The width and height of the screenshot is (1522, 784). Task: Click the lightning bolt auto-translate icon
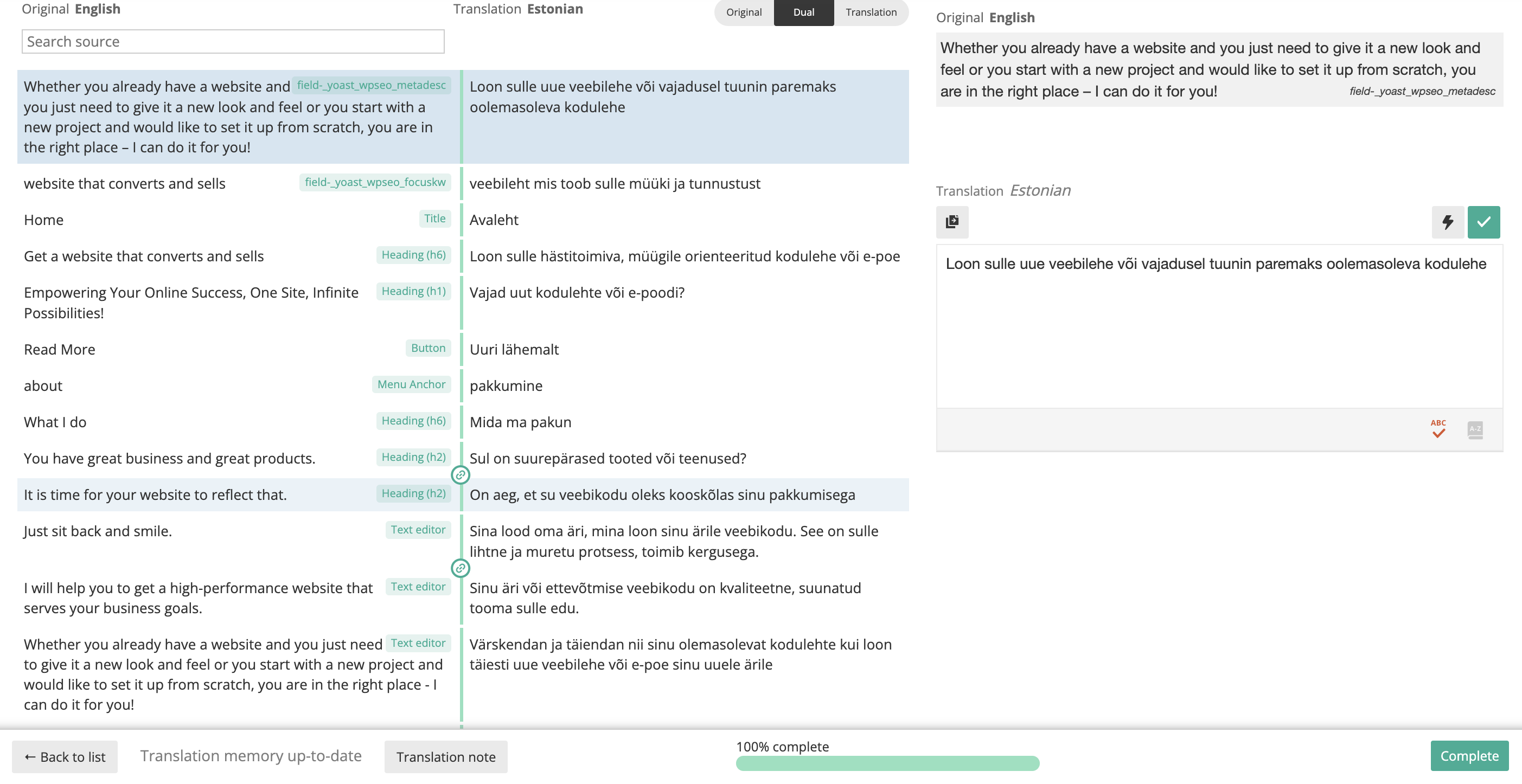[x=1448, y=222]
